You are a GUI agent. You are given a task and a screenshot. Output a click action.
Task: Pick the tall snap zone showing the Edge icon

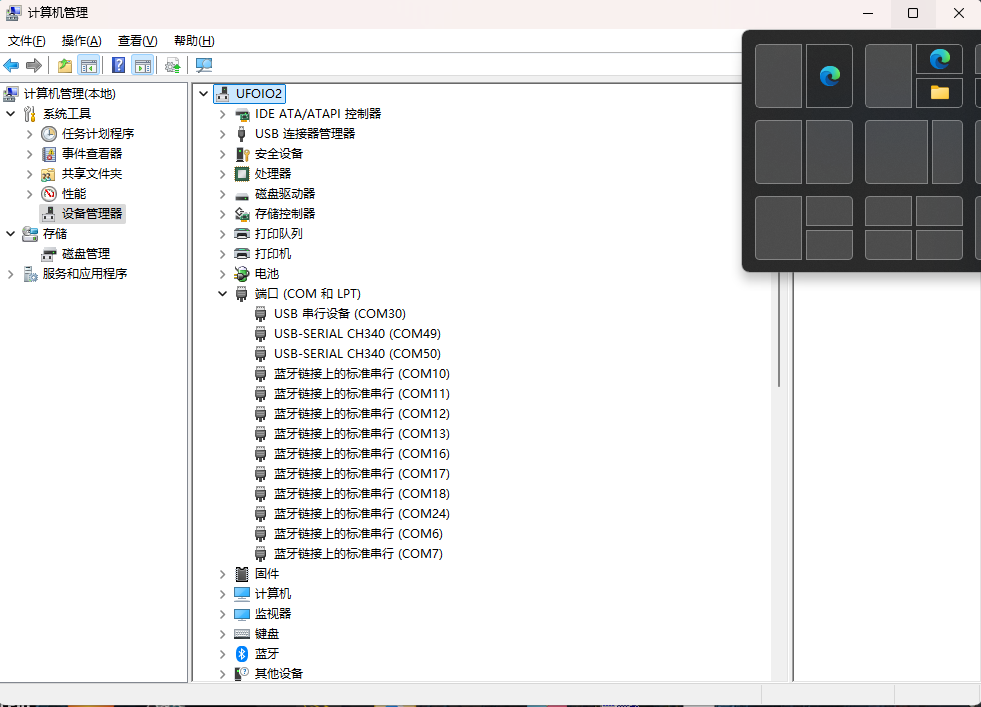point(829,76)
